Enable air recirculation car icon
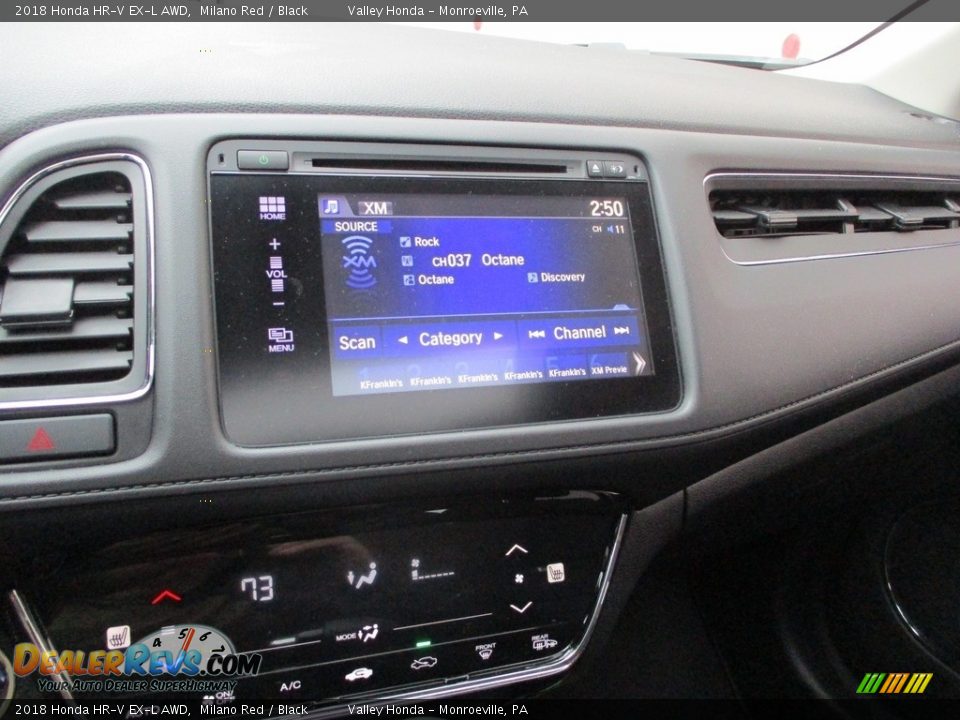The width and height of the screenshot is (960, 720). (x=359, y=674)
